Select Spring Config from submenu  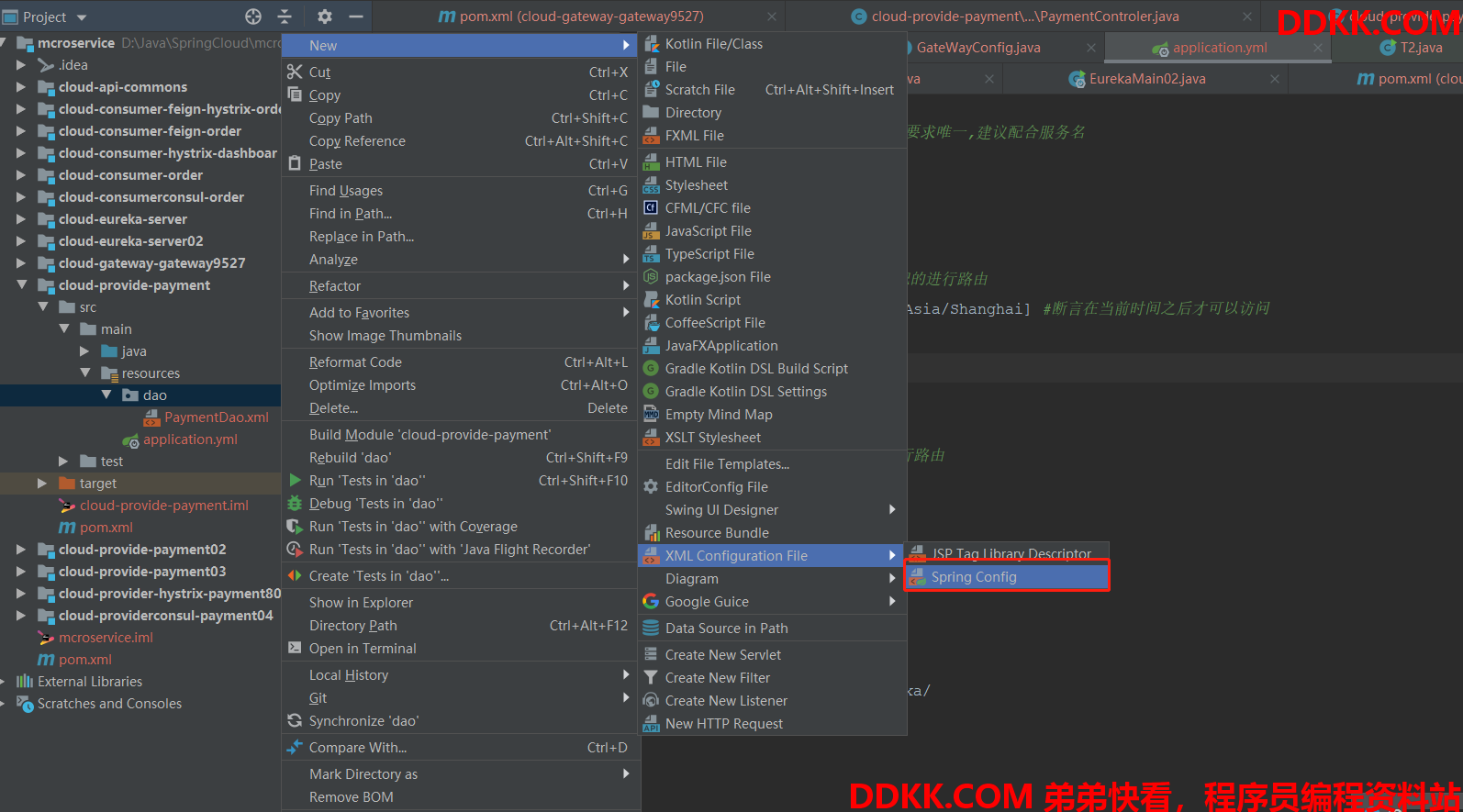coord(1007,576)
